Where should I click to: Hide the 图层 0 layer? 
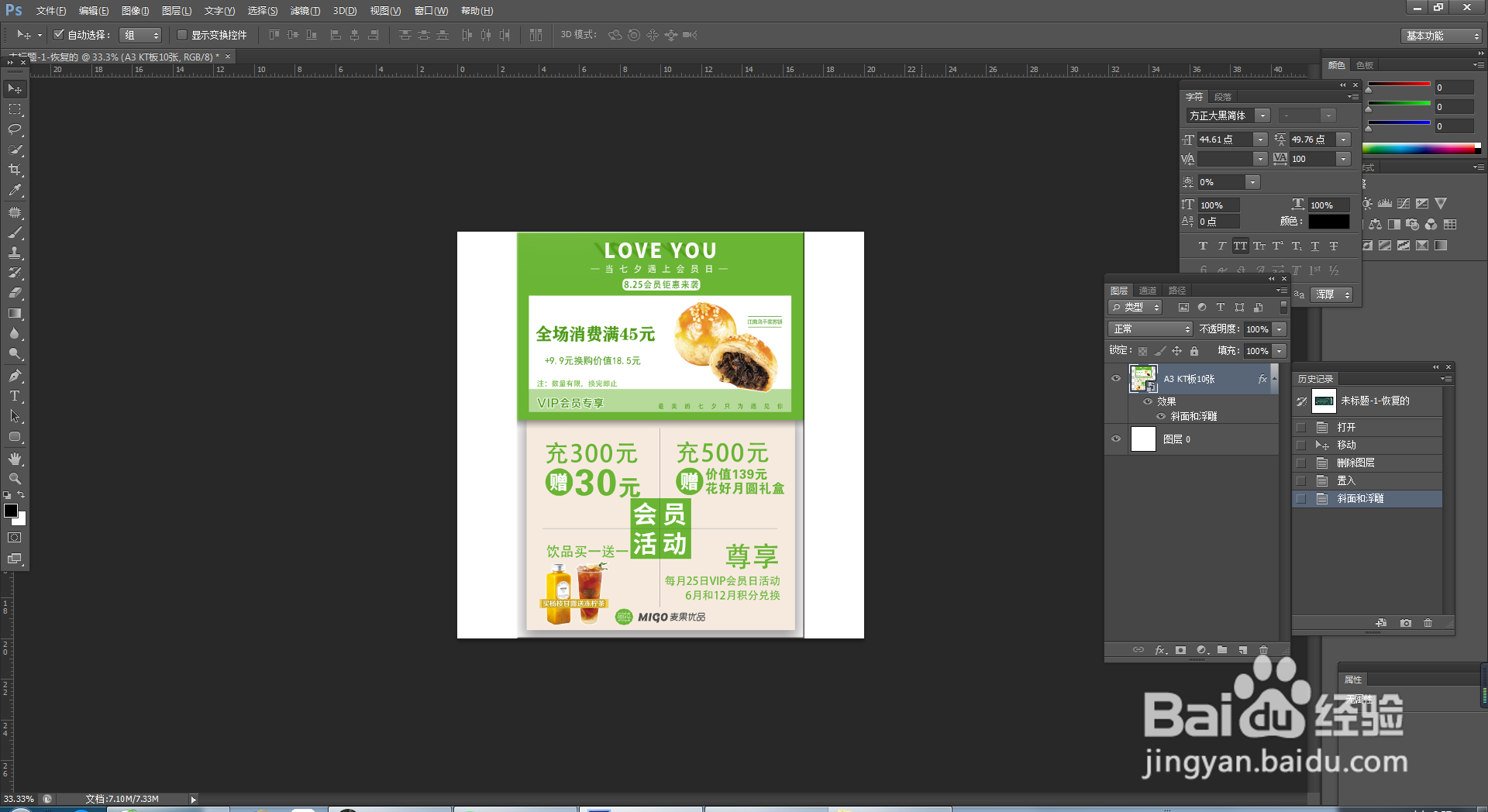click(x=1116, y=439)
